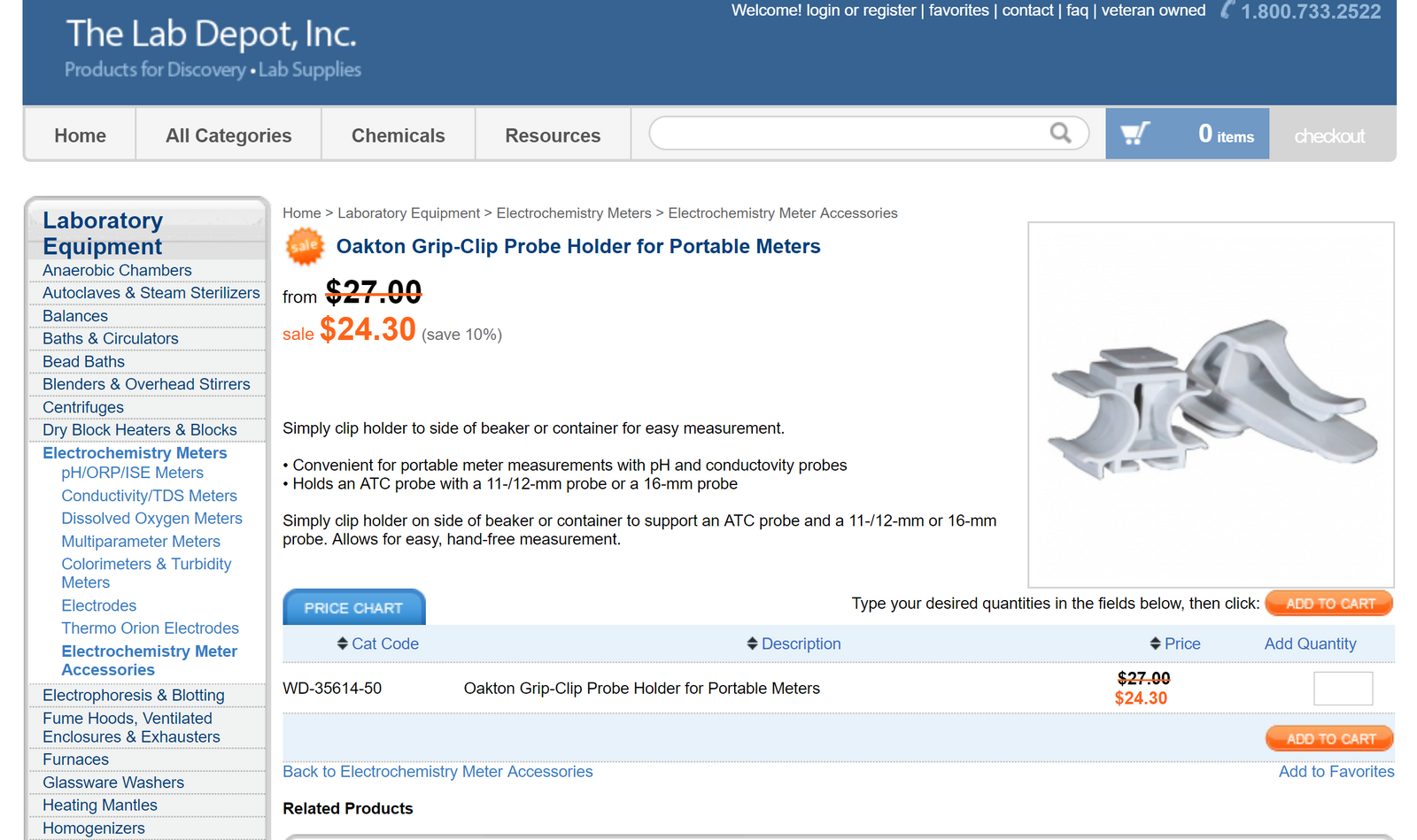Open the Chemicals menu item
Screen dimensions: 1417x840
tap(398, 135)
